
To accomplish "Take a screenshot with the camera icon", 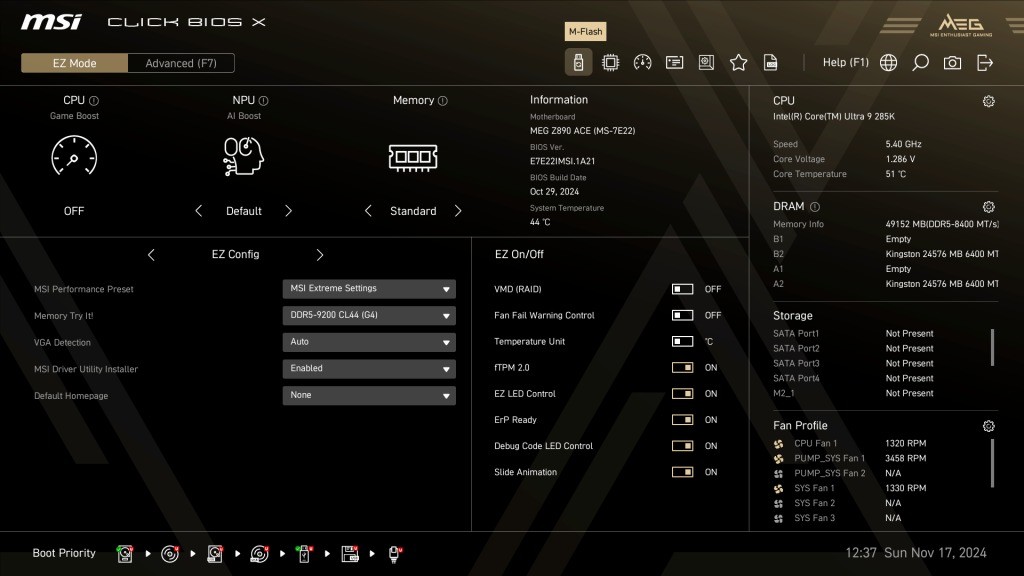I will tap(951, 62).
